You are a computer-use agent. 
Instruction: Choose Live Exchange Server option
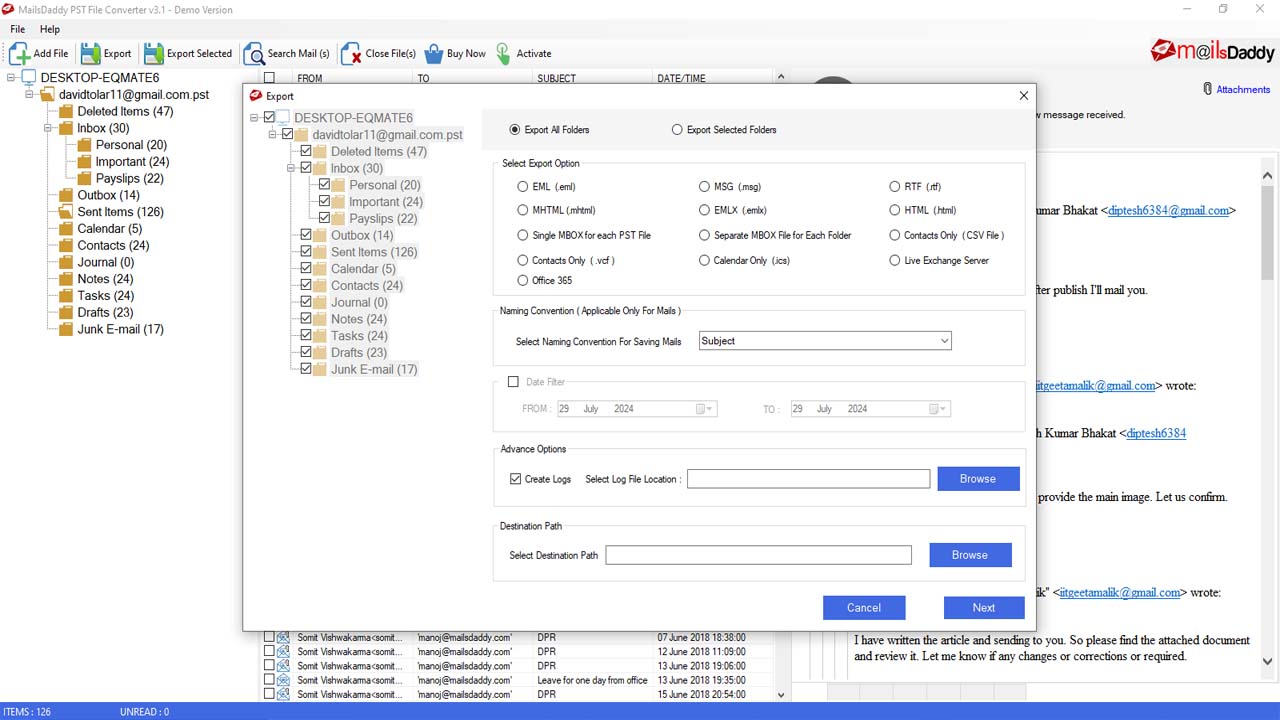[x=895, y=261]
